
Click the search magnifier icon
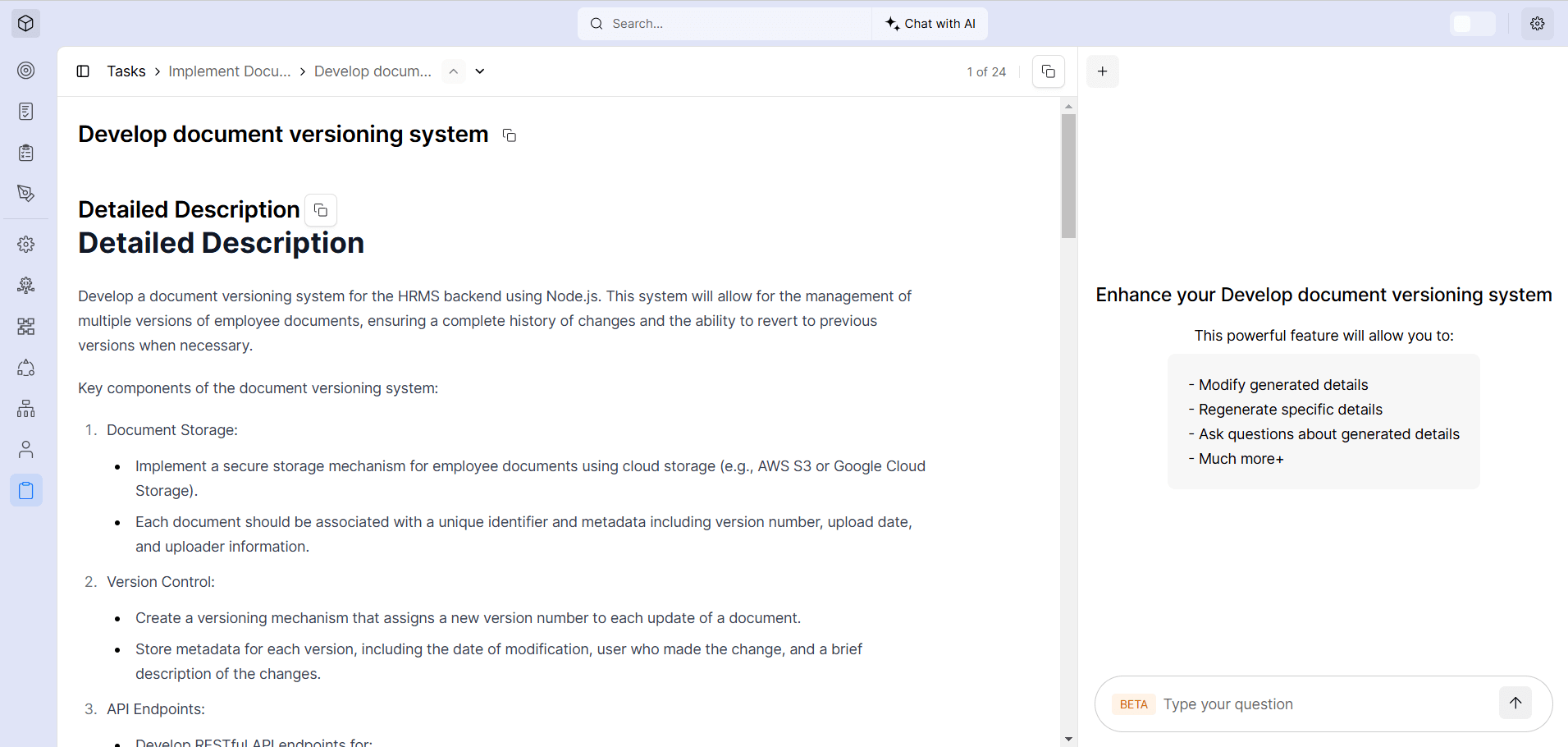(x=597, y=24)
